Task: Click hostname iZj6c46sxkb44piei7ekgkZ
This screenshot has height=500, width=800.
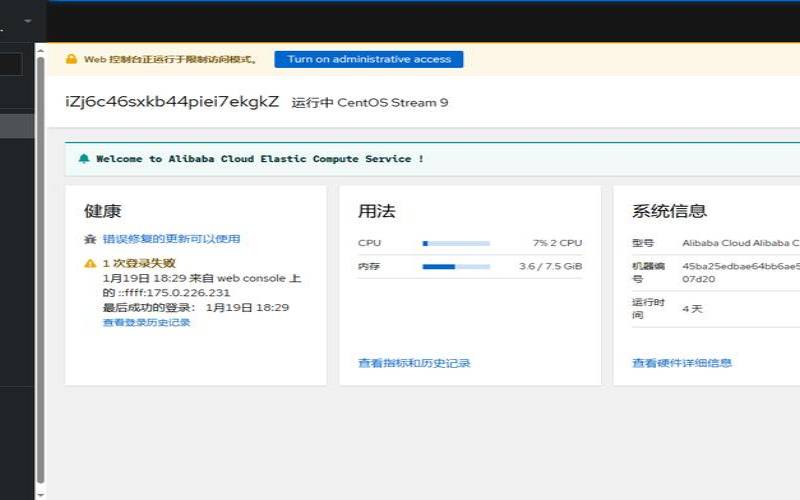Action: pos(172,102)
